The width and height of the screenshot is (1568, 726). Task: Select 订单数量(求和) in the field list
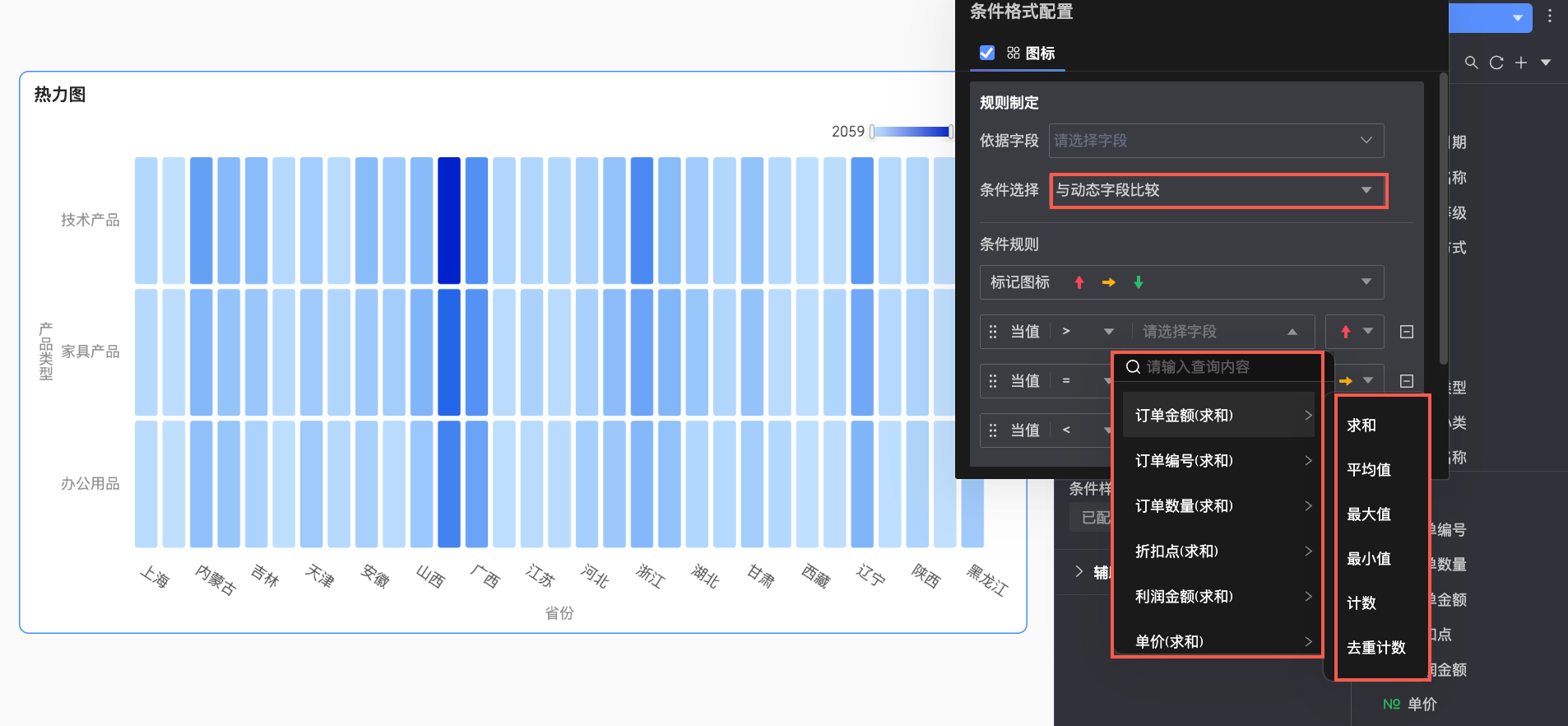tap(1219, 505)
